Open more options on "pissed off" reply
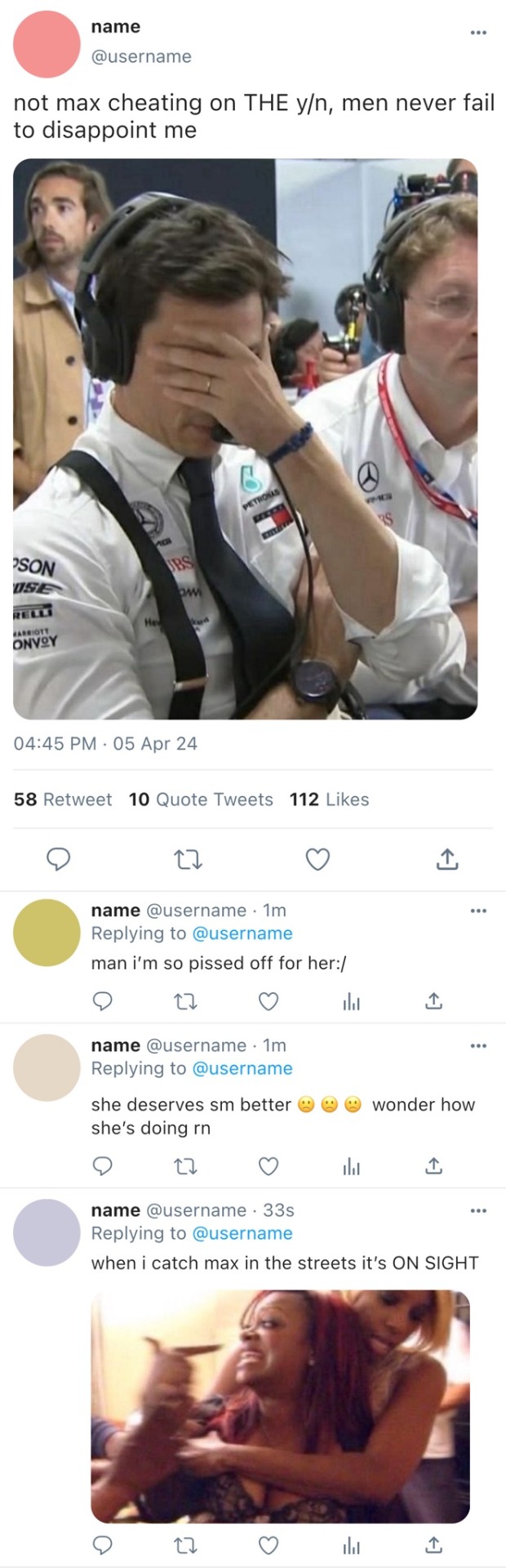The height and width of the screenshot is (1568, 506). 478,911
